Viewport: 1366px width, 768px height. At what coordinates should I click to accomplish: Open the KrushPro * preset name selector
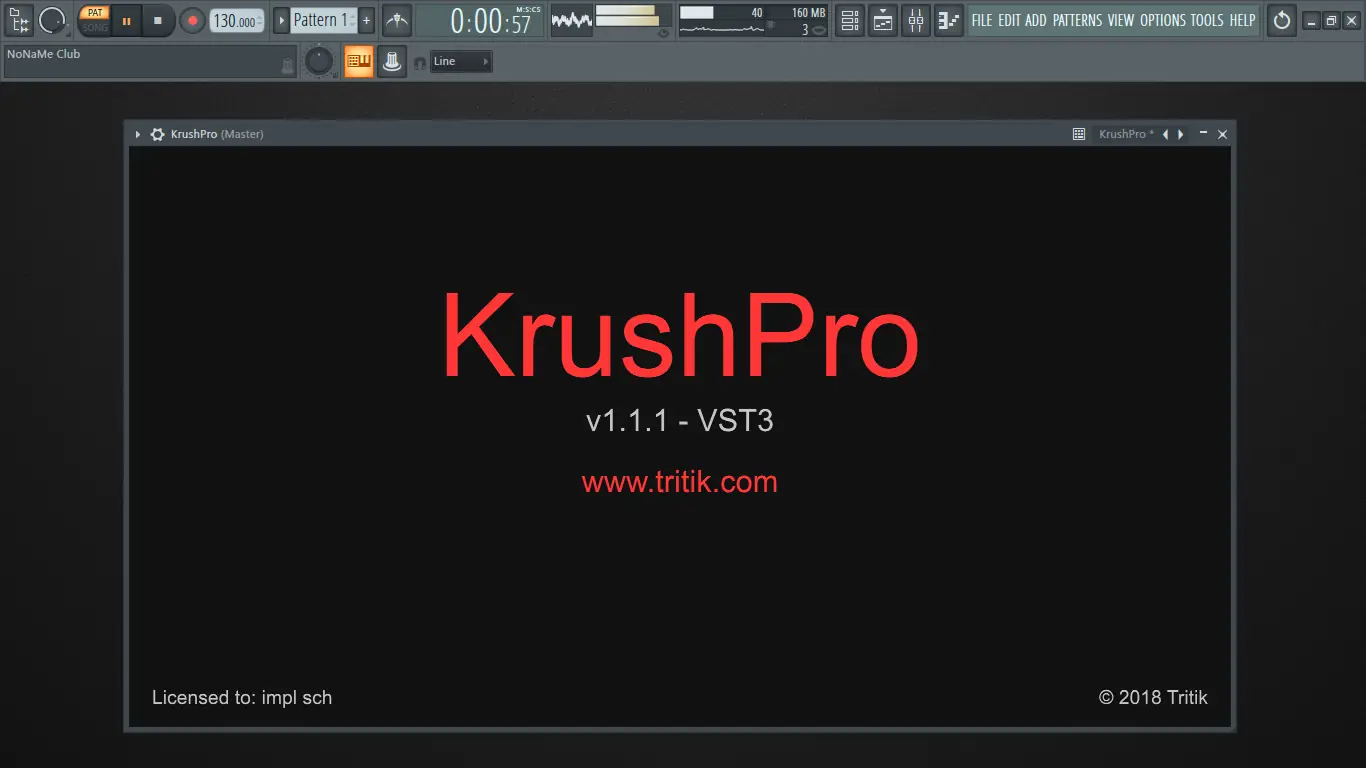tap(1126, 134)
